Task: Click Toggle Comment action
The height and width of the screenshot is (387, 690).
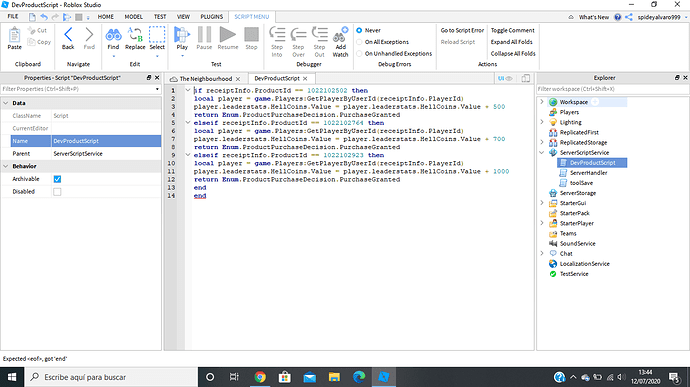Action: [x=513, y=30]
